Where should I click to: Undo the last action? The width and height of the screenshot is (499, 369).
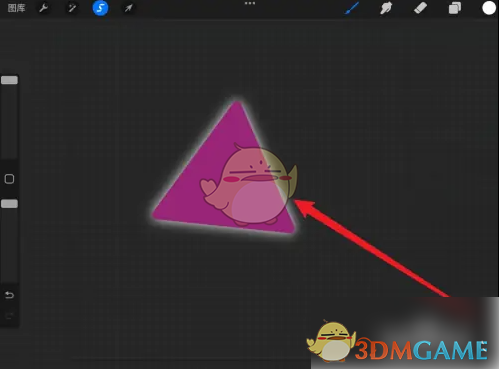pyautogui.click(x=9, y=295)
